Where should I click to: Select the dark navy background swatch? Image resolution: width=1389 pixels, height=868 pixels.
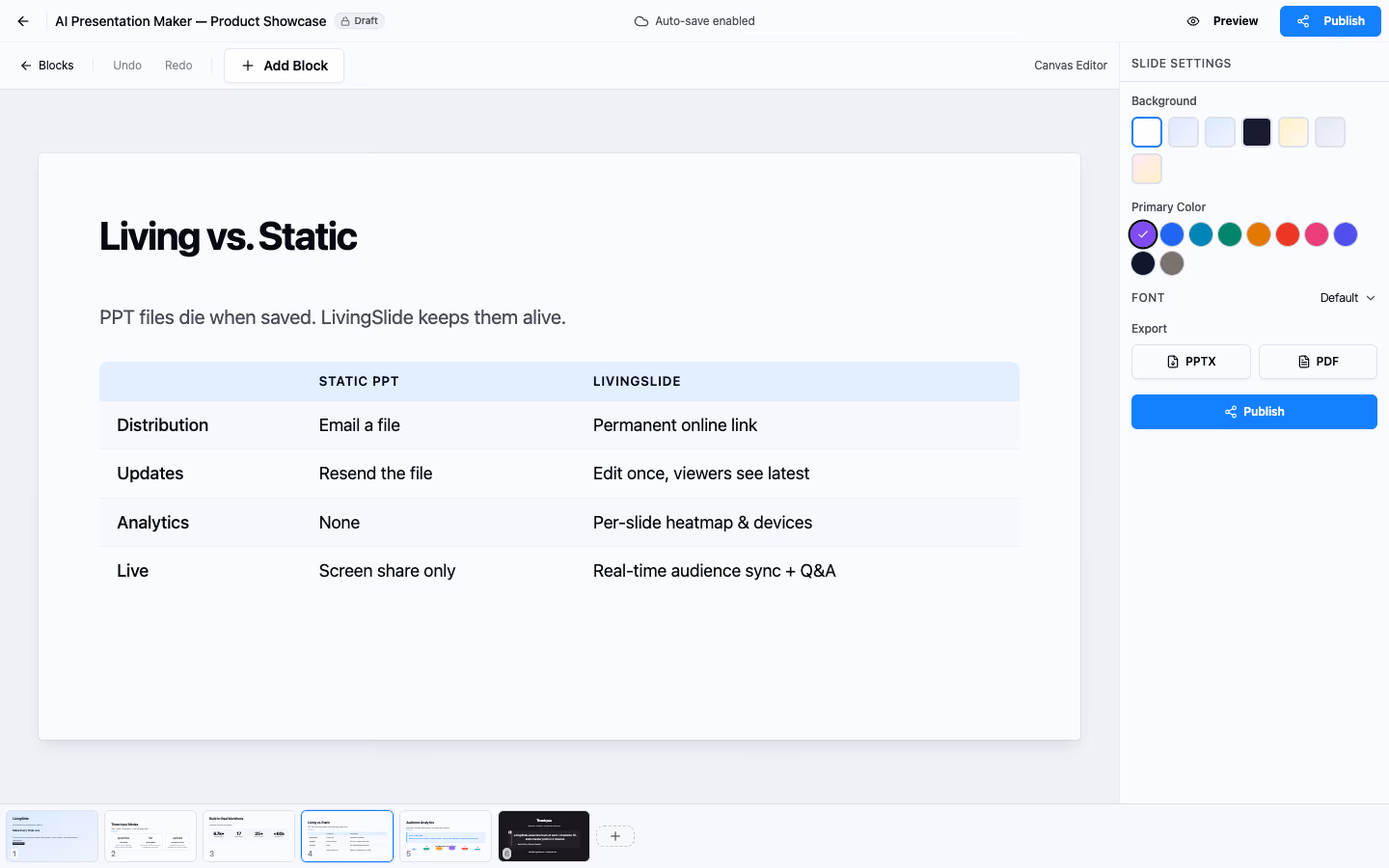1257,132
